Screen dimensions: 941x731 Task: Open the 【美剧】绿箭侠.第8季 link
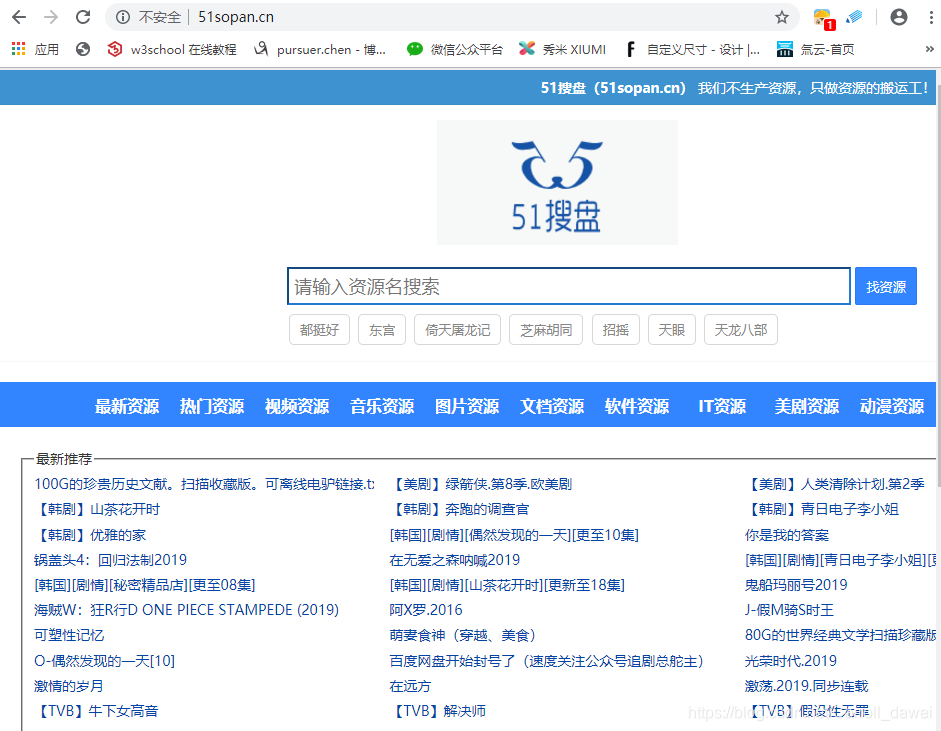click(x=481, y=484)
